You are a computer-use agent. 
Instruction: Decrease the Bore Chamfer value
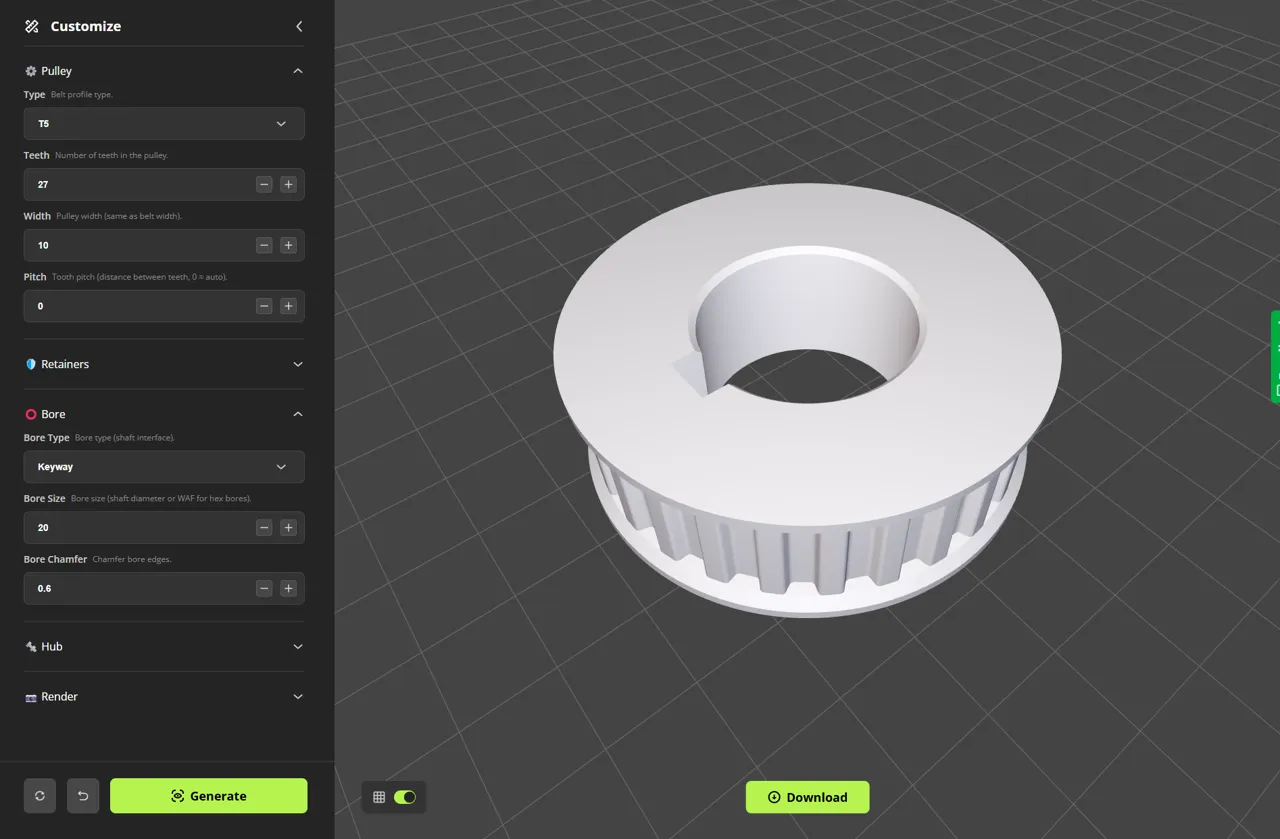(264, 589)
